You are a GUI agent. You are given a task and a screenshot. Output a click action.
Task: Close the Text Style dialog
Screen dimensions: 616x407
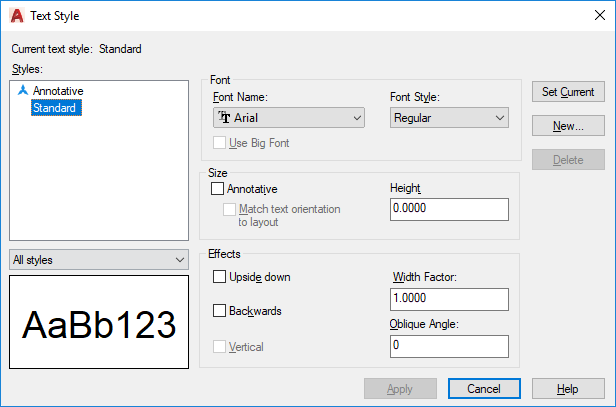pyautogui.click(x=600, y=15)
